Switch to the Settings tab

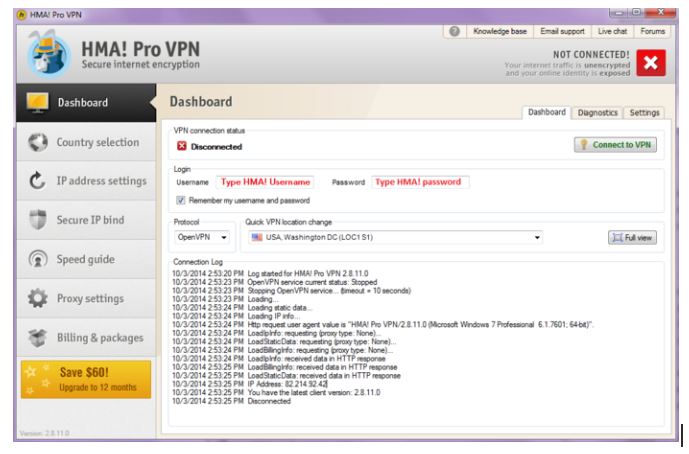click(644, 113)
